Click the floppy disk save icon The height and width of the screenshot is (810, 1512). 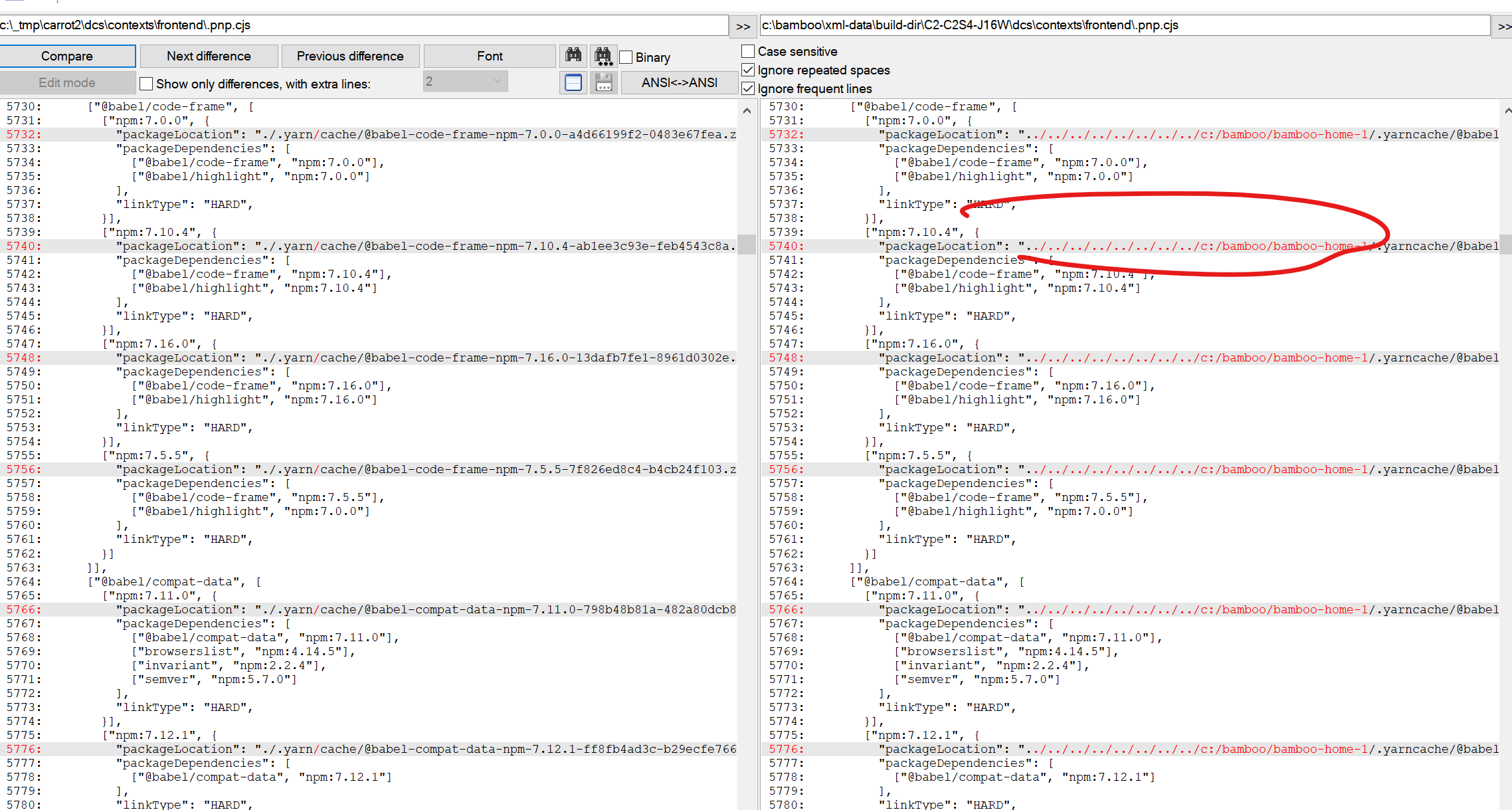pos(603,82)
